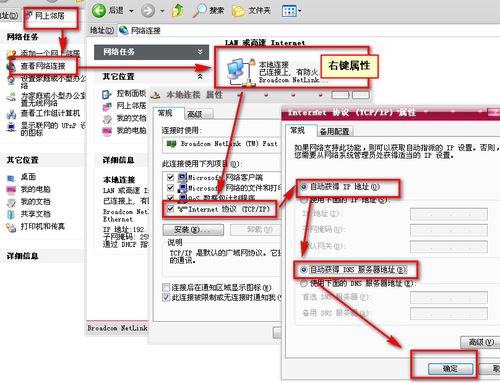
Task: Open Search (搜索) from the toolbar
Action: pyautogui.click(x=208, y=11)
